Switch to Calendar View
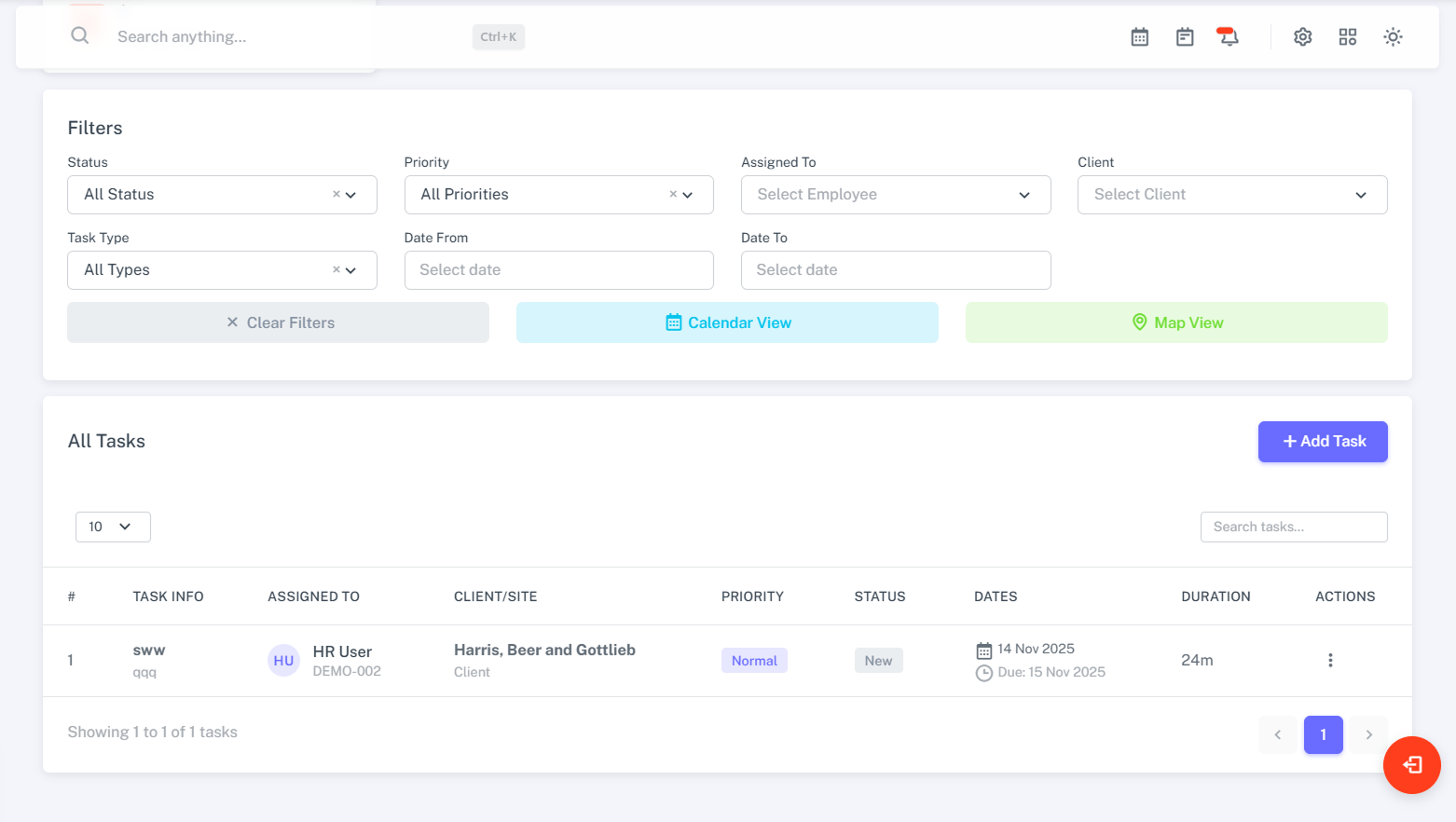Screen dimensions: 1456x822 [727, 322]
